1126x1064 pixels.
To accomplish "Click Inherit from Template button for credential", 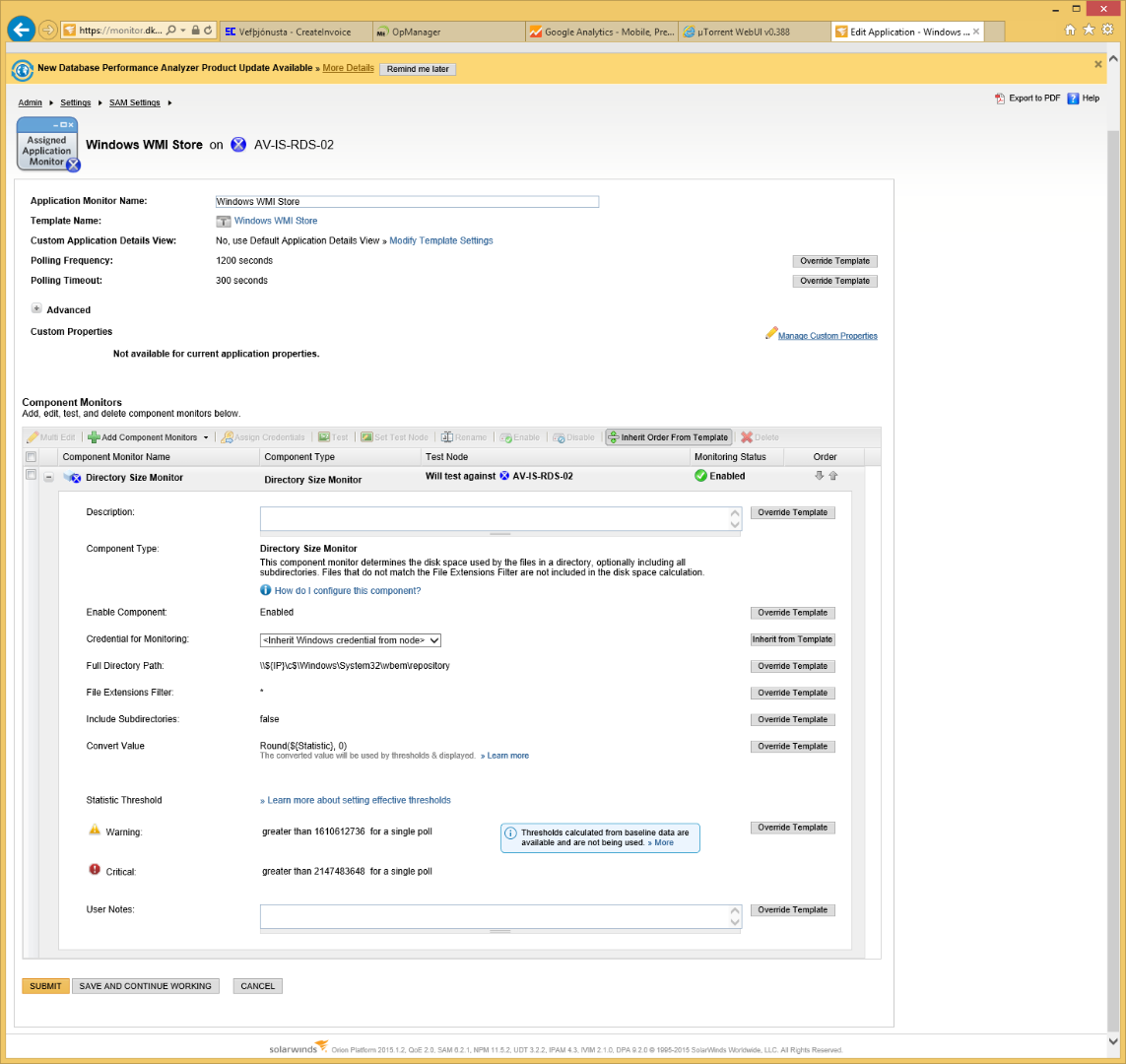I will pyautogui.click(x=792, y=639).
